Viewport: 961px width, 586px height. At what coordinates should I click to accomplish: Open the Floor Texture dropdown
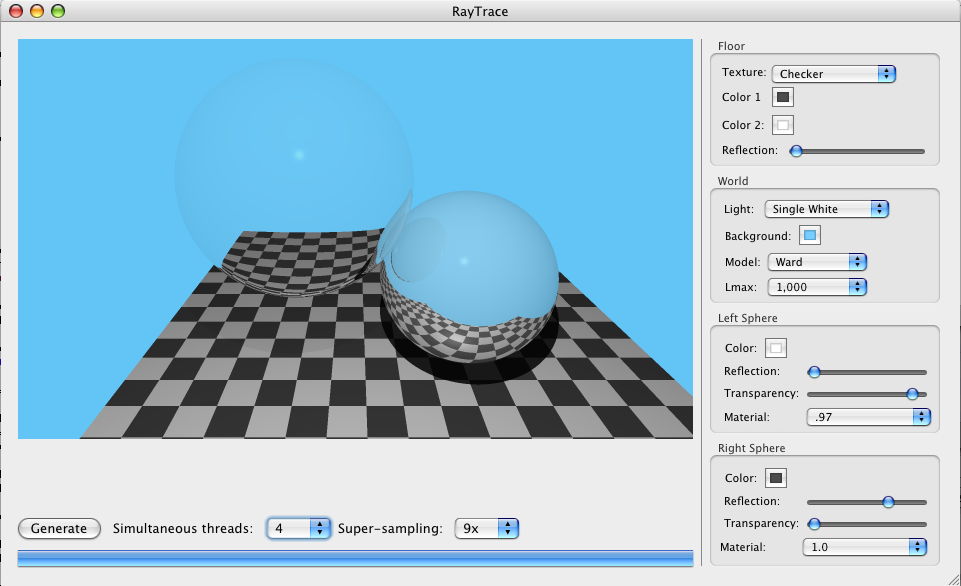[x=833, y=73]
